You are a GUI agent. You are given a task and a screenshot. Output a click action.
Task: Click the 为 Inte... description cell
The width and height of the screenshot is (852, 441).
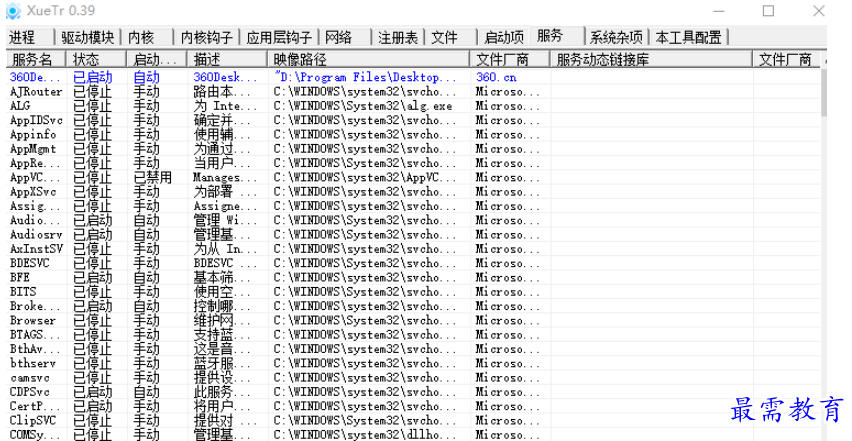pos(225,106)
